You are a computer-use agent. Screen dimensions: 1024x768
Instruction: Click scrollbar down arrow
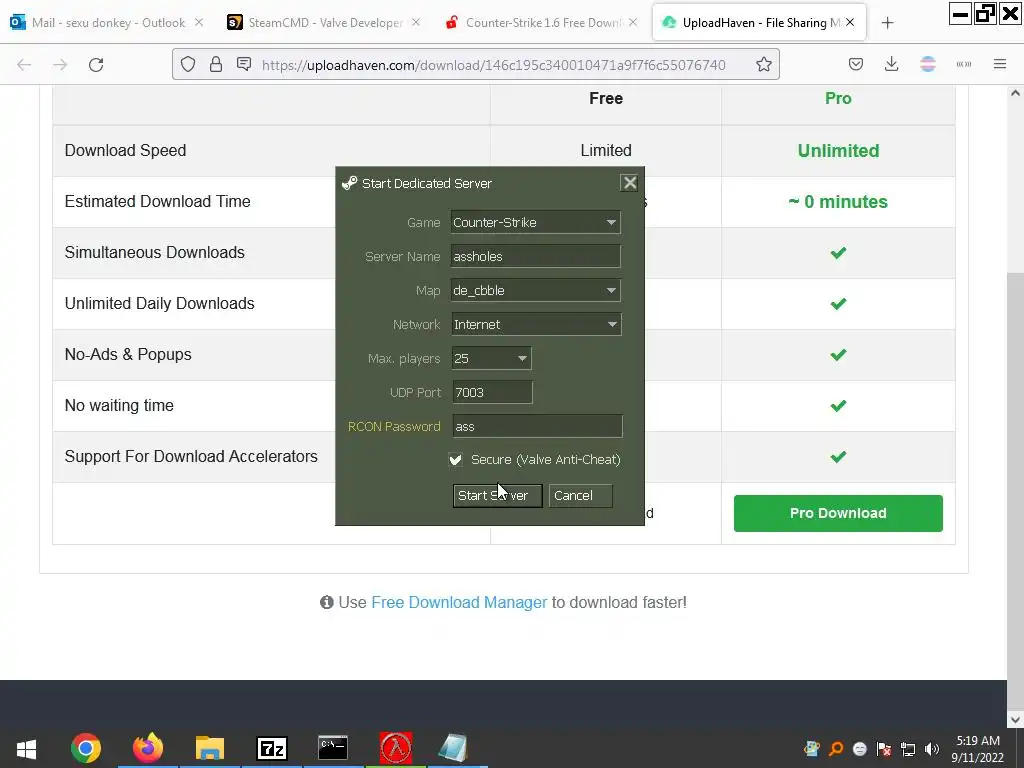pyautogui.click(x=1015, y=719)
